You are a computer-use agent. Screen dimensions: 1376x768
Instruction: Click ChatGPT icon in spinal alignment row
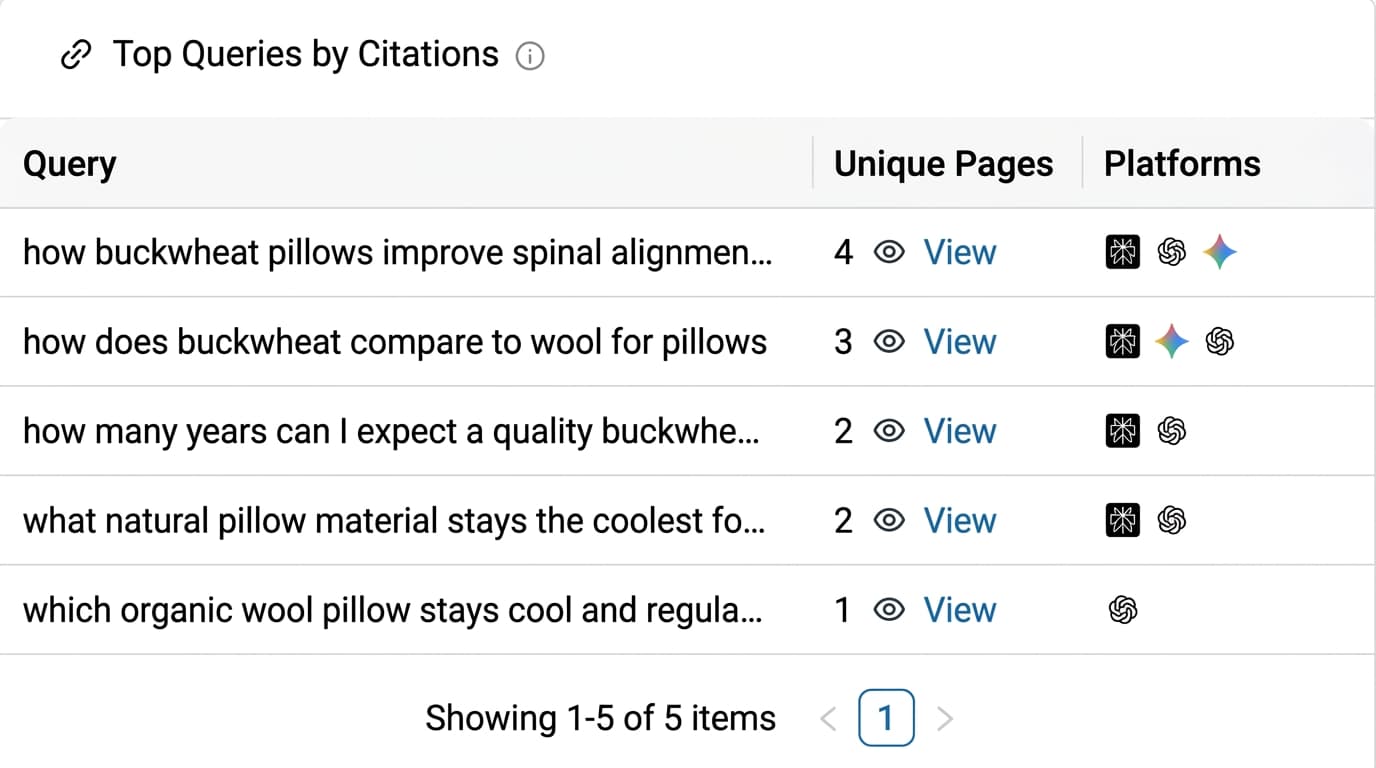pyautogui.click(x=1171, y=253)
